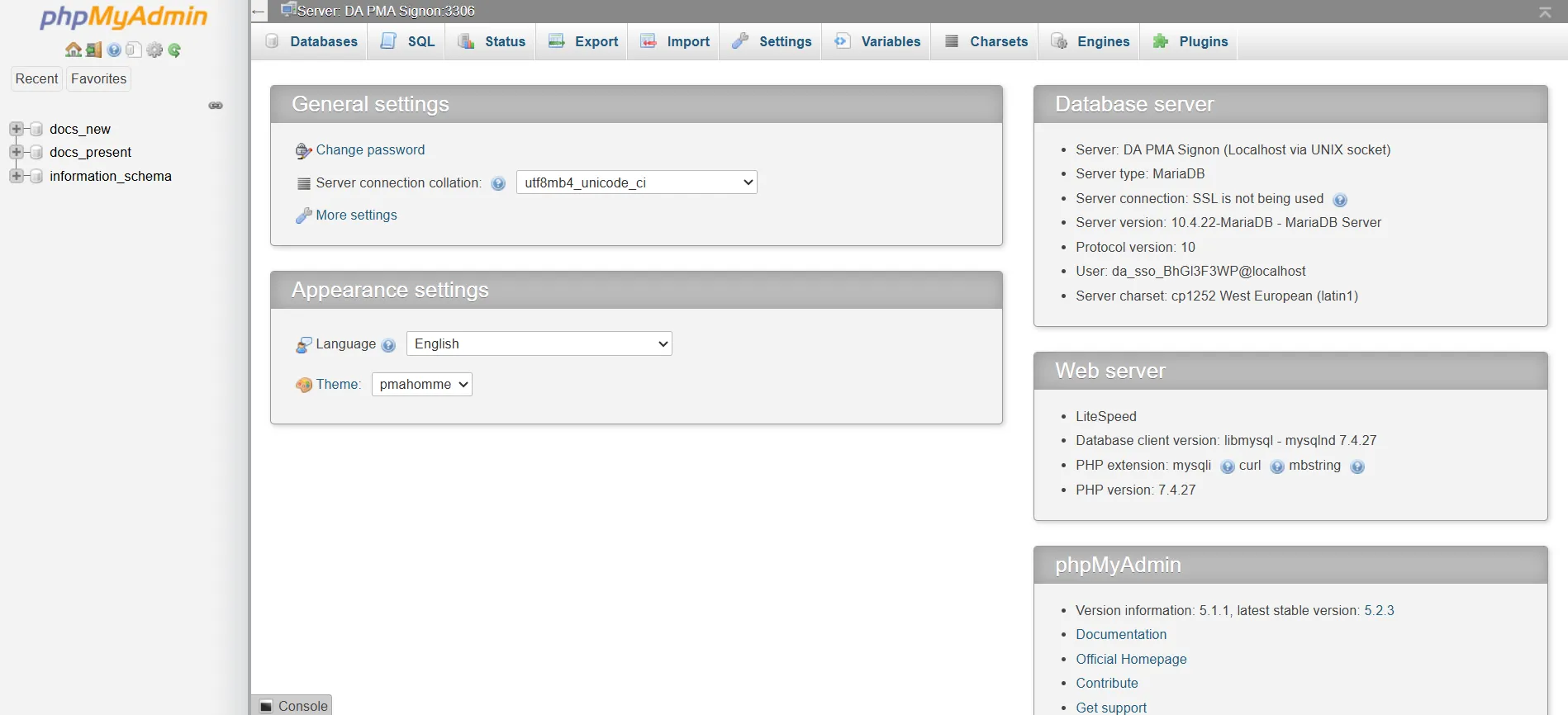Click help icon beside Language label
This screenshot has height=715, width=1568.
click(388, 345)
